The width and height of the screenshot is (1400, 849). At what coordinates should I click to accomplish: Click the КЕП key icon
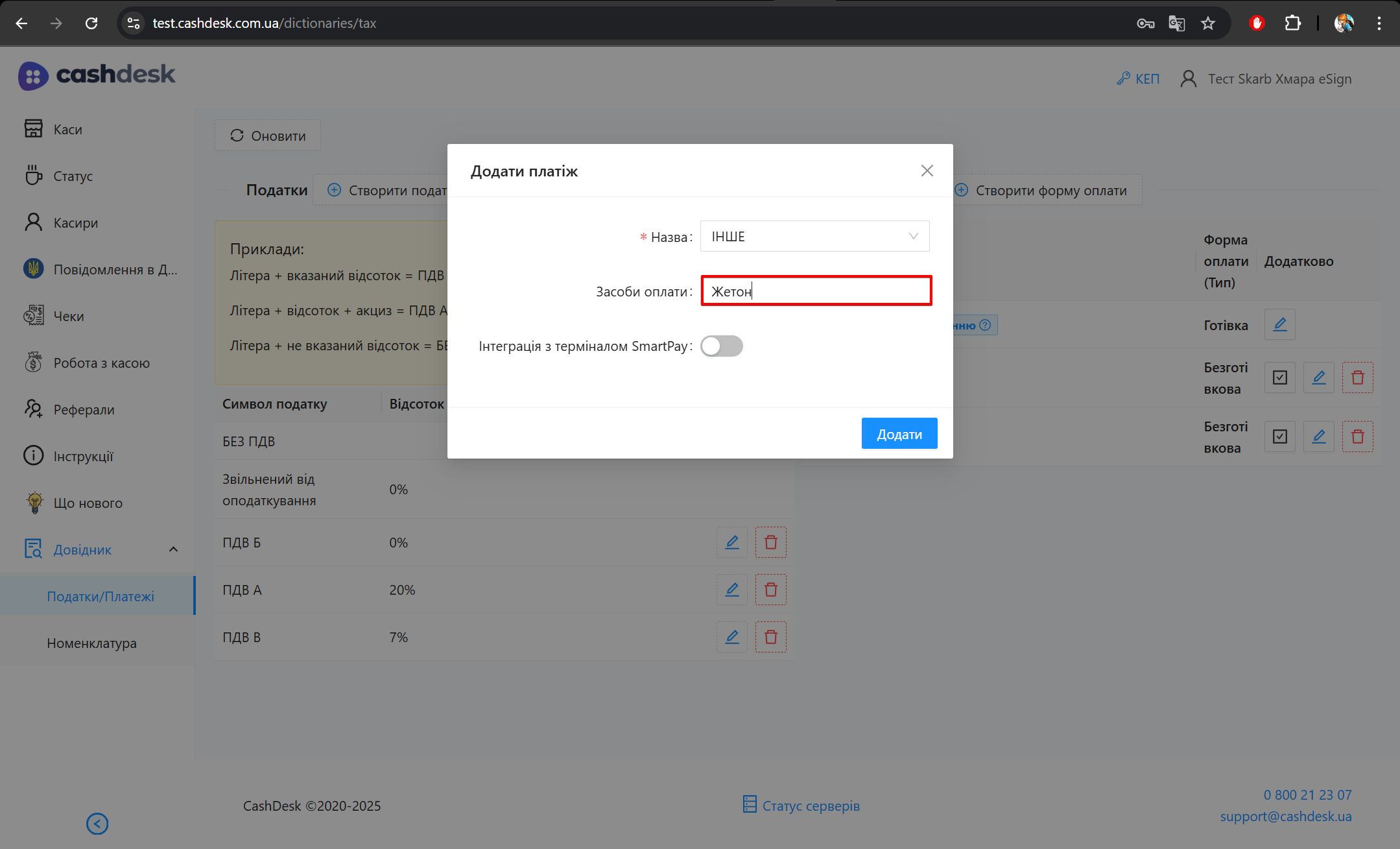(1123, 78)
